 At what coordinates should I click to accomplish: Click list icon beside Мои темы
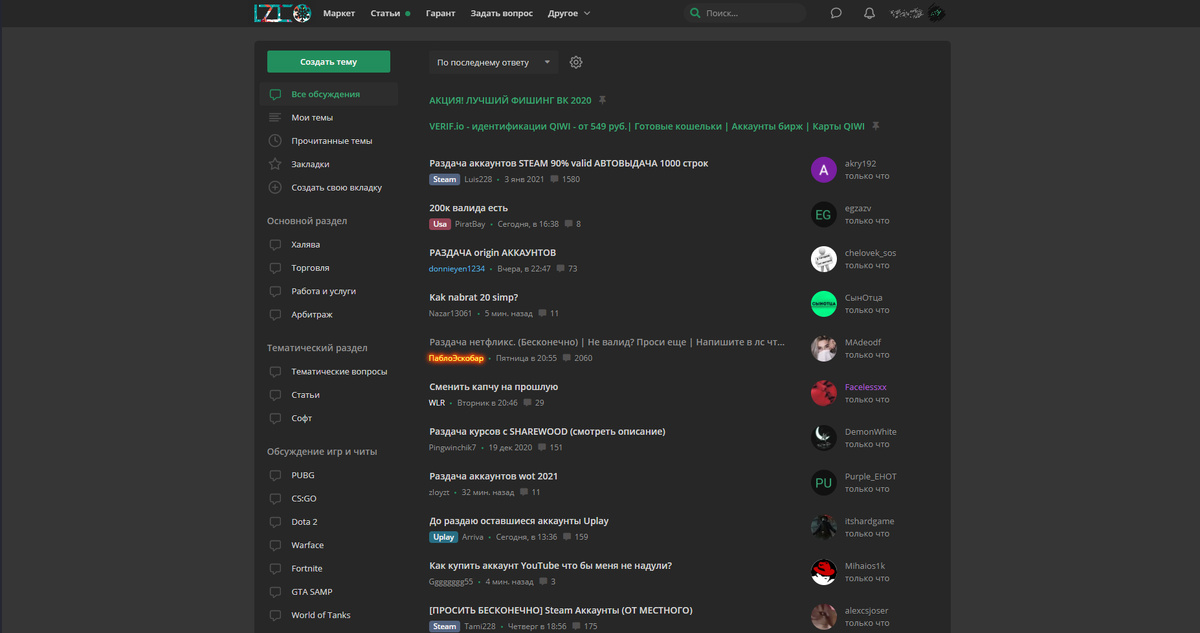point(275,117)
